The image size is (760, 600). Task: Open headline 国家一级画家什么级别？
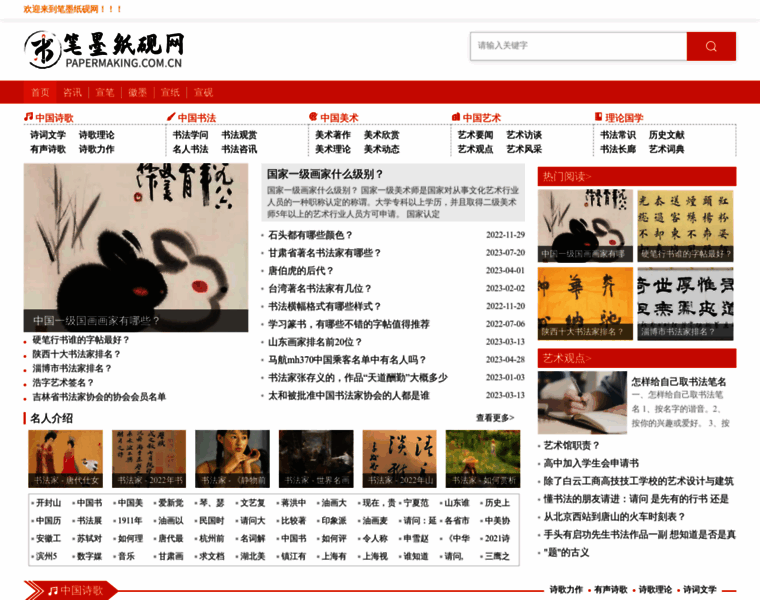[x=325, y=174]
